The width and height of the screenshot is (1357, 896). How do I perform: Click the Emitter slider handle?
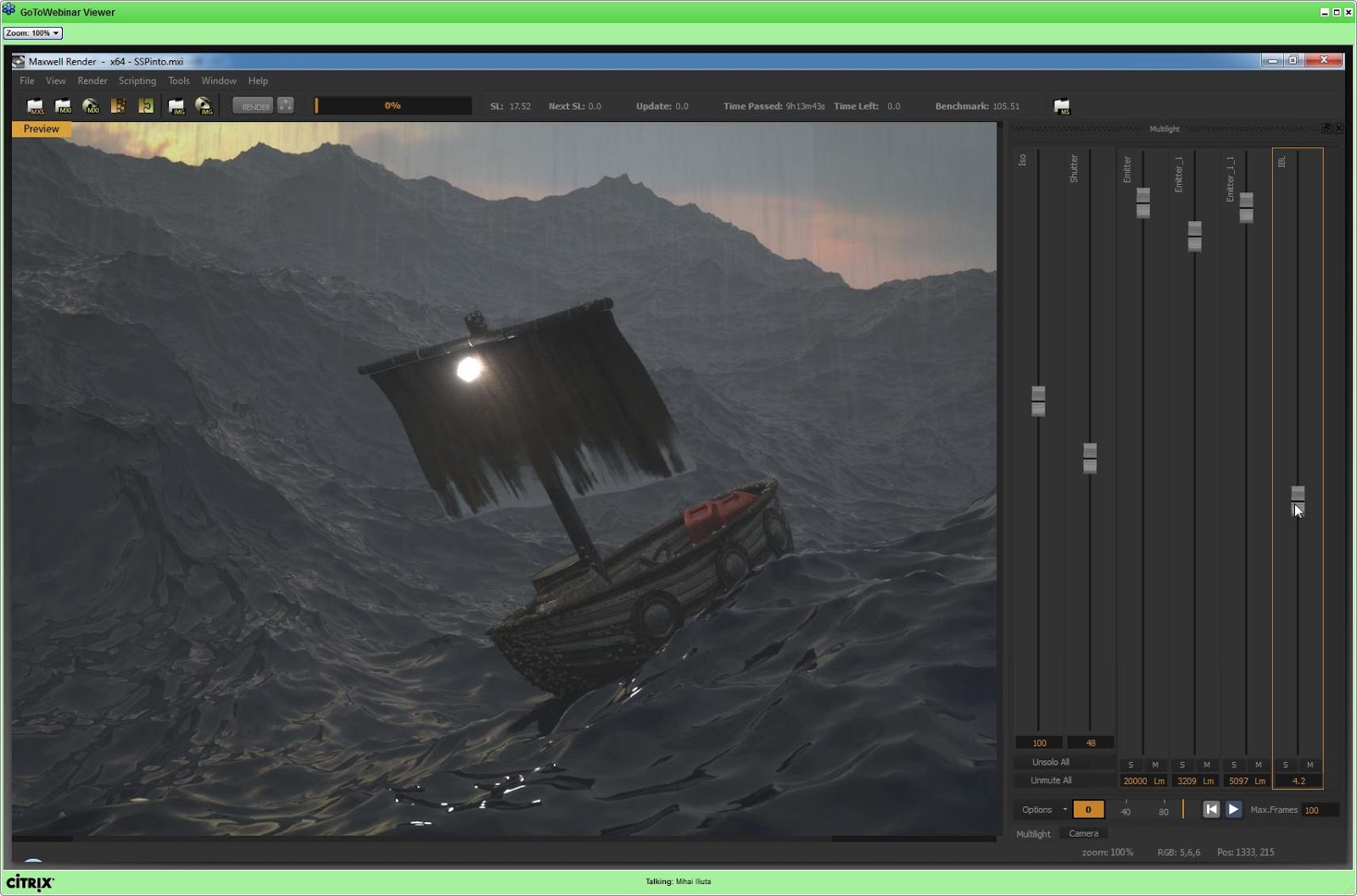pyautogui.click(x=1143, y=203)
